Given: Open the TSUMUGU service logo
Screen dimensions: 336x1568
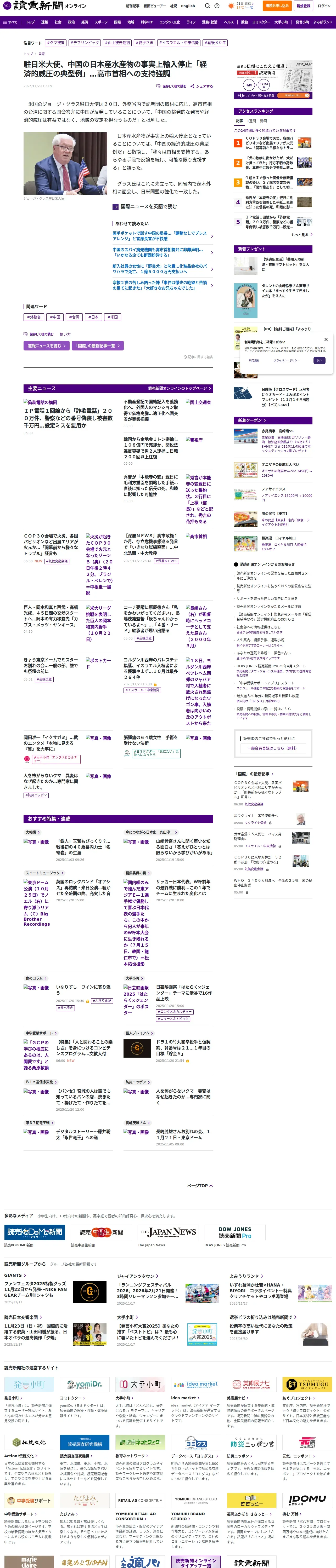Looking at the screenshot, I should click(x=307, y=1385).
